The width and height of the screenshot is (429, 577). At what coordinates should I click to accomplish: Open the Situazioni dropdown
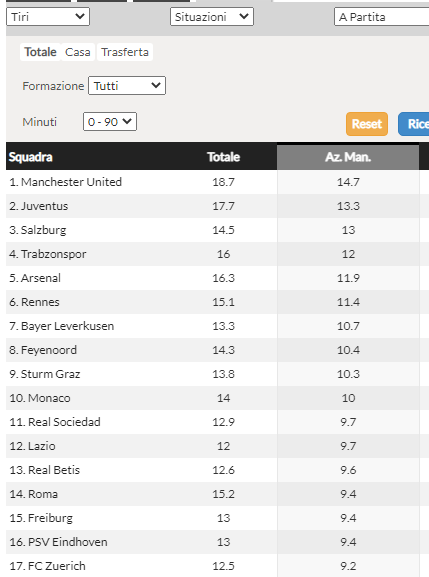[212, 17]
